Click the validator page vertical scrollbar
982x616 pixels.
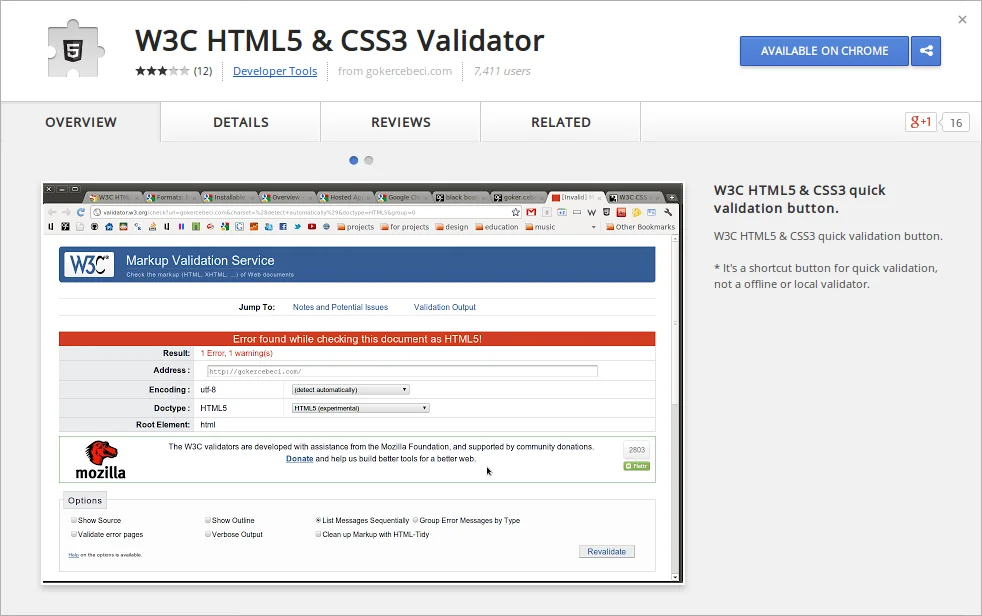tap(674, 407)
